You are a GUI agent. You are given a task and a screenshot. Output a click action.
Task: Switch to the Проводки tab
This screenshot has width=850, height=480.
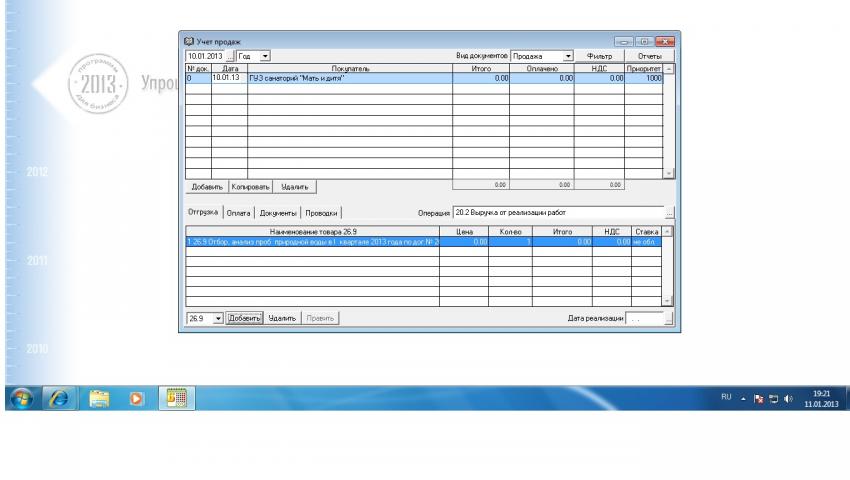[x=322, y=212]
